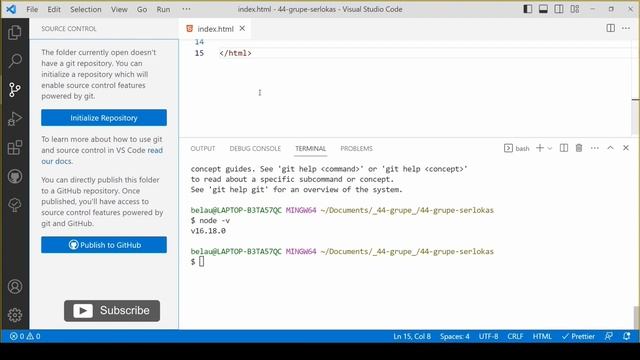Click the YouTube Subscribe button
Screen dimensions: 640x360
coord(112,311)
